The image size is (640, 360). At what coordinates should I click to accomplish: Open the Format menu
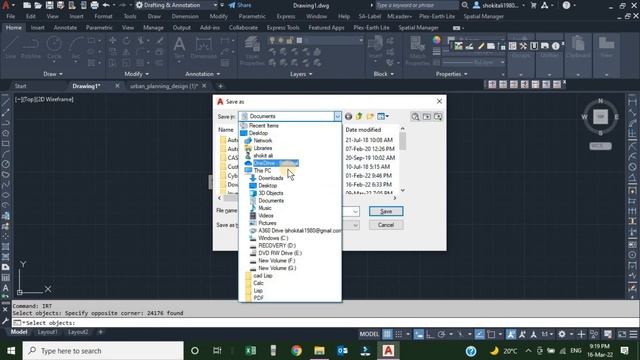coord(103,16)
